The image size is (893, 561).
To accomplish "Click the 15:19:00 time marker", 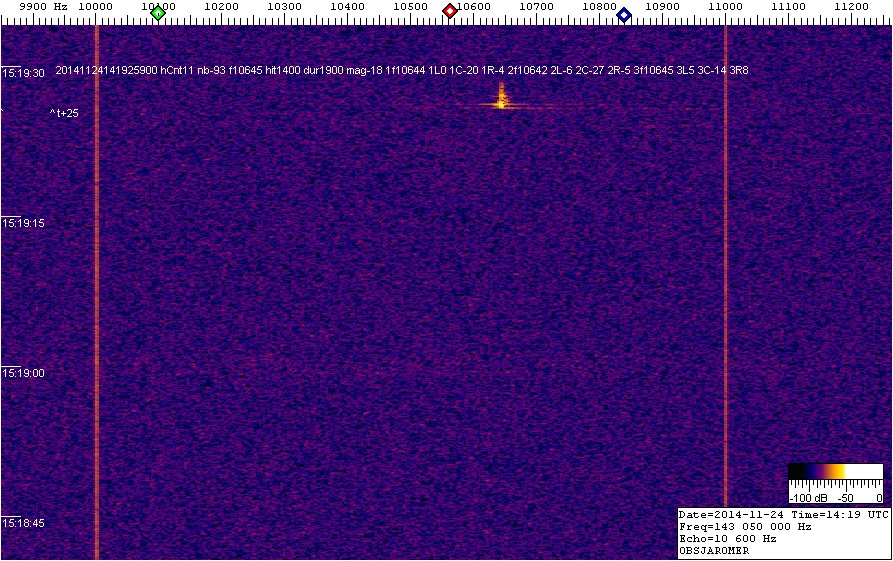I will pyautogui.click(x=24, y=373).
